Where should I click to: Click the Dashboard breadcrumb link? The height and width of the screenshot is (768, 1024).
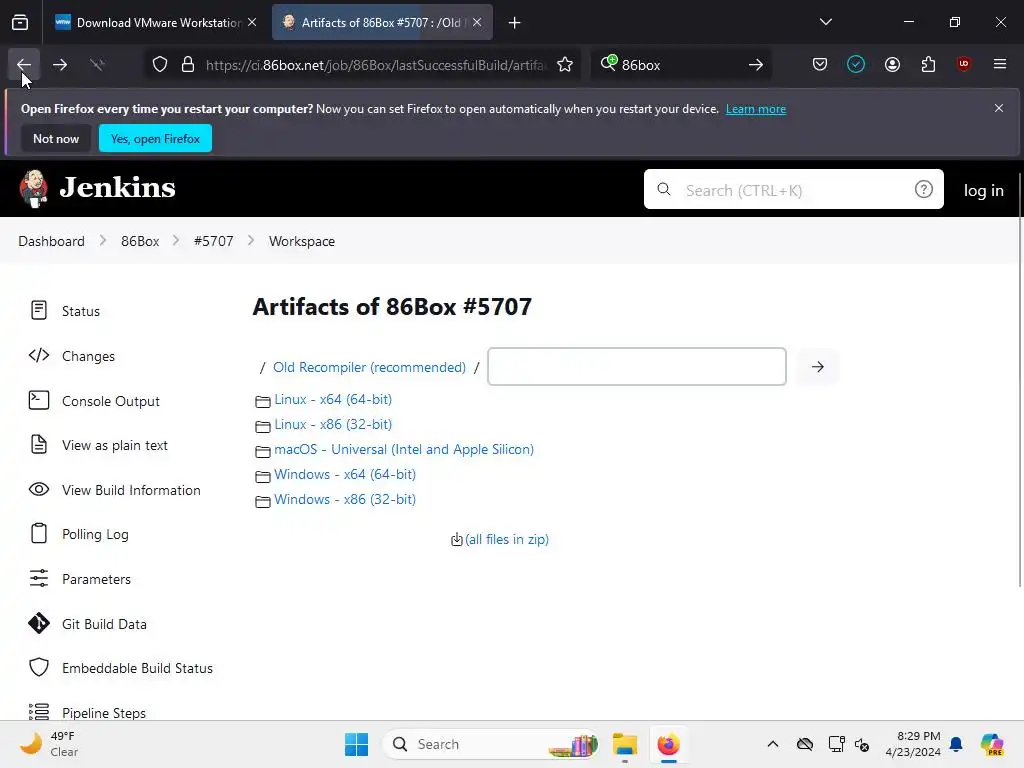[52, 241]
